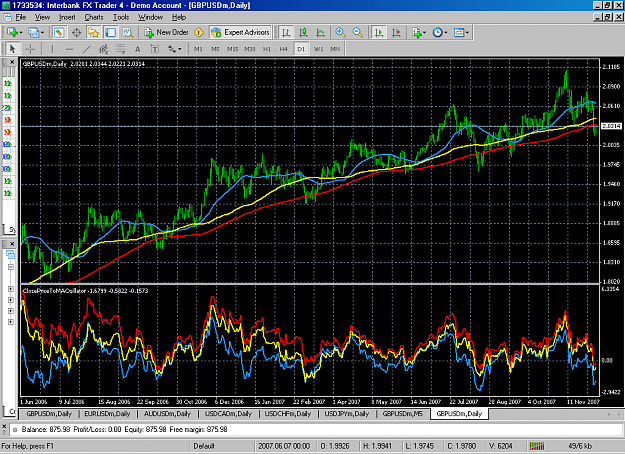Open the Strategy Tester magnifier icon

tap(128, 33)
